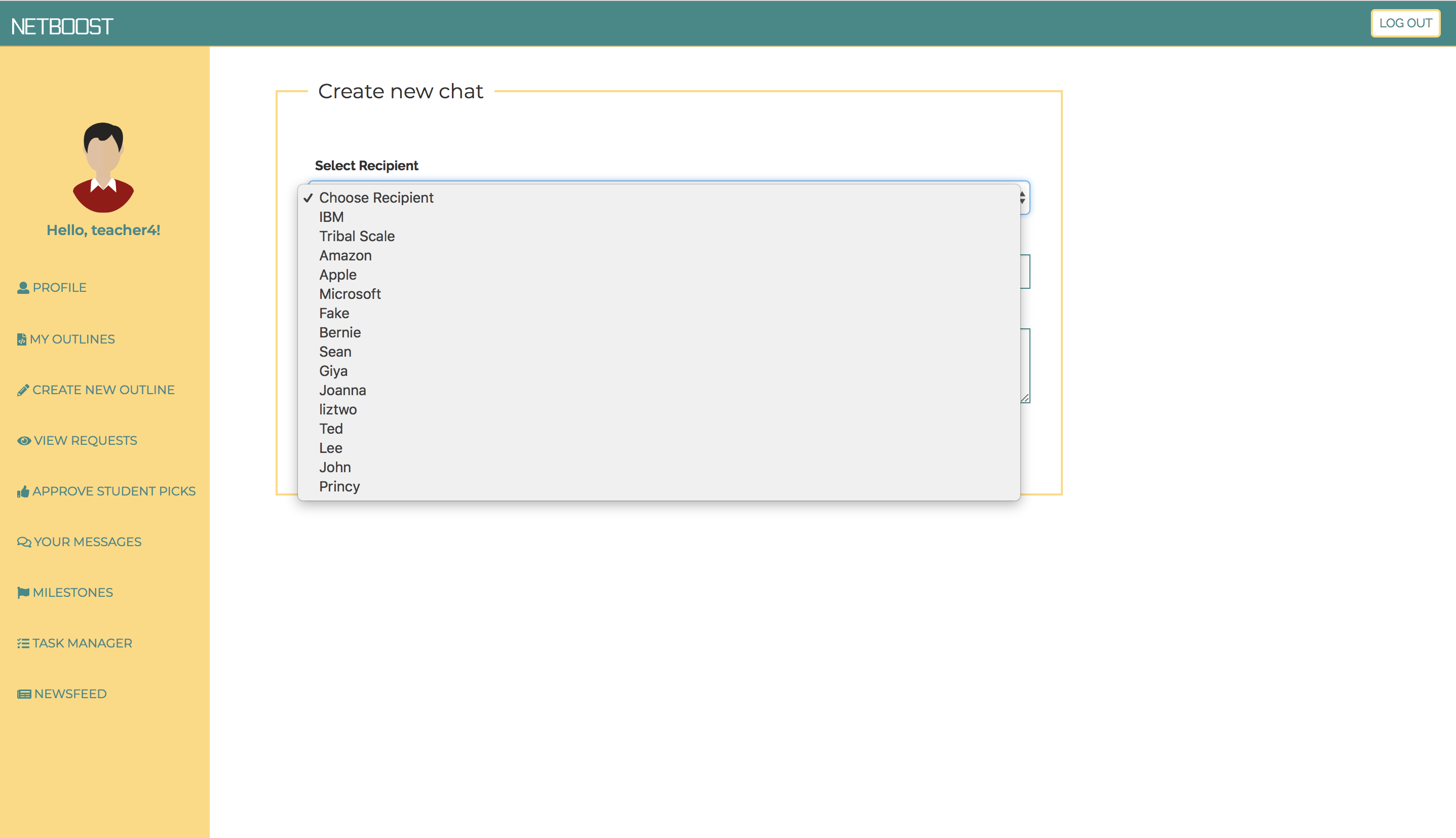Image resolution: width=1456 pixels, height=838 pixels.
Task: Select the Choose Recipient placeholder option
Action: pyautogui.click(x=659, y=198)
